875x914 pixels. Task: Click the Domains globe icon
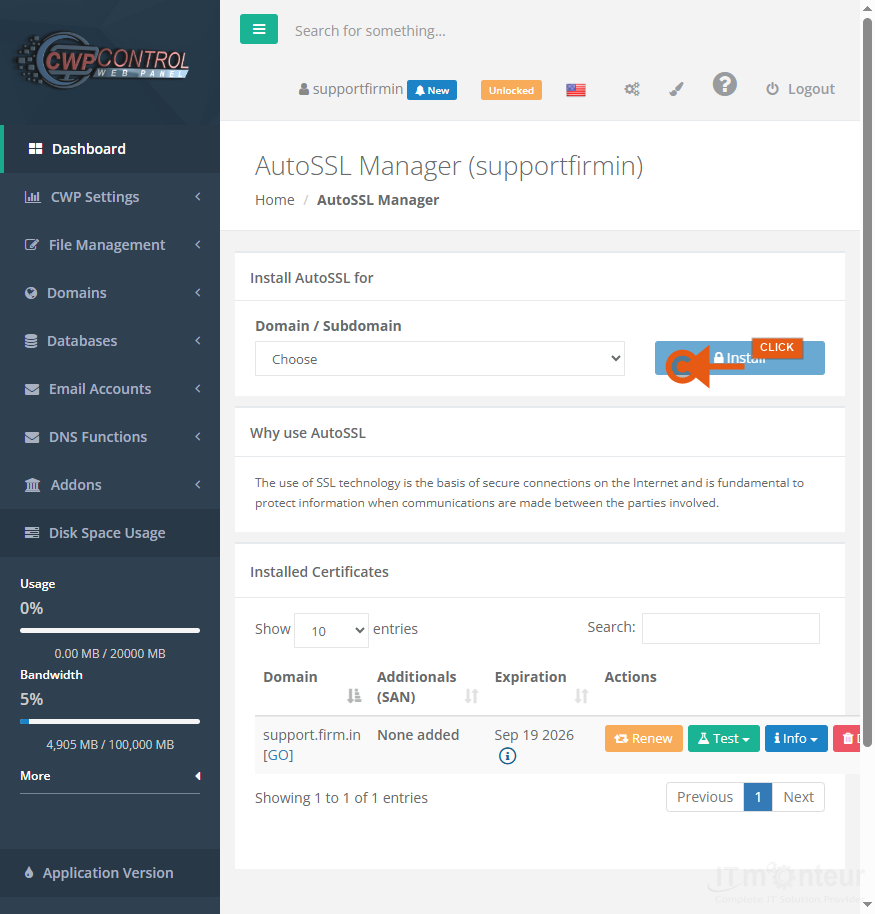coord(31,293)
